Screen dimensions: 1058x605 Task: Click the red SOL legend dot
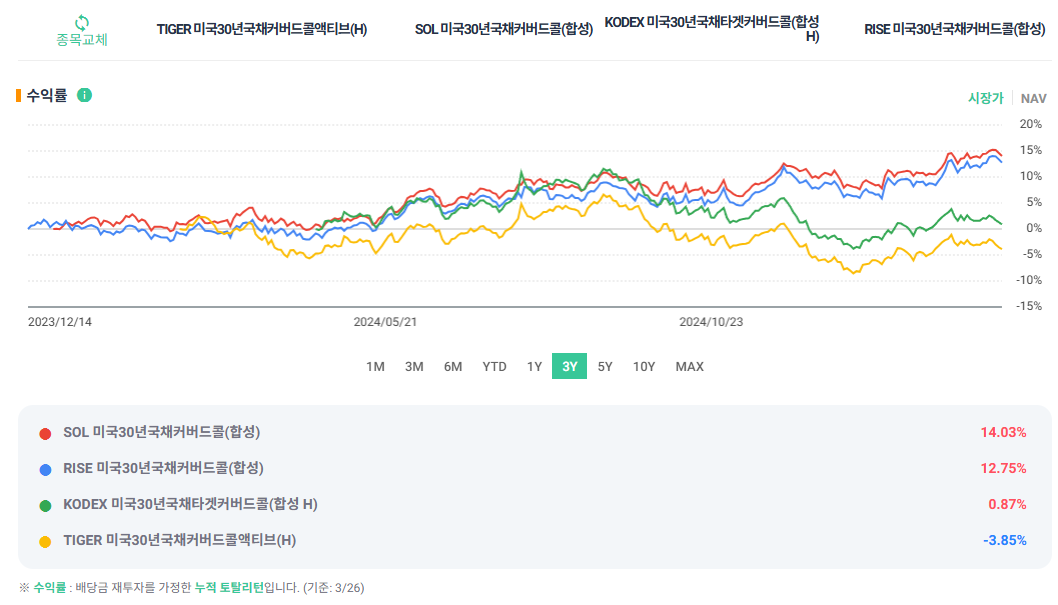[45, 434]
